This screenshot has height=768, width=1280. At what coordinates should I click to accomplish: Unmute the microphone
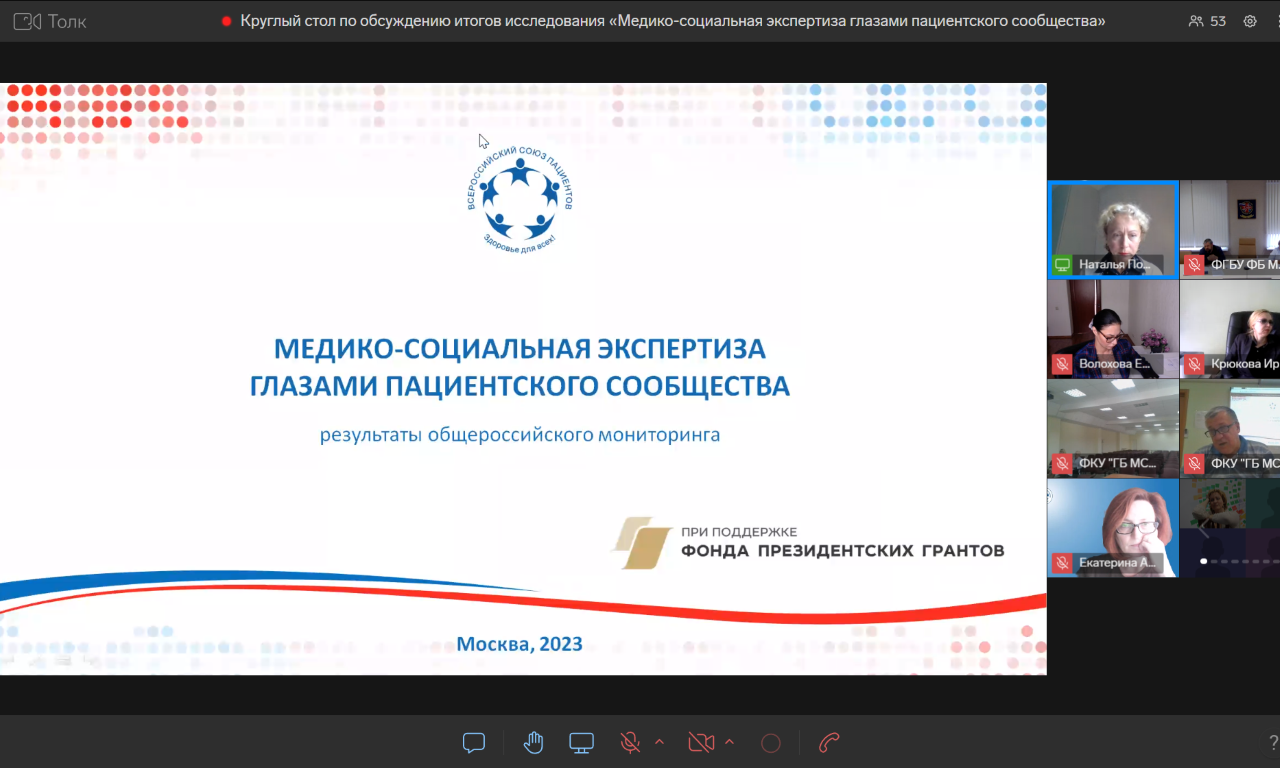(x=630, y=742)
